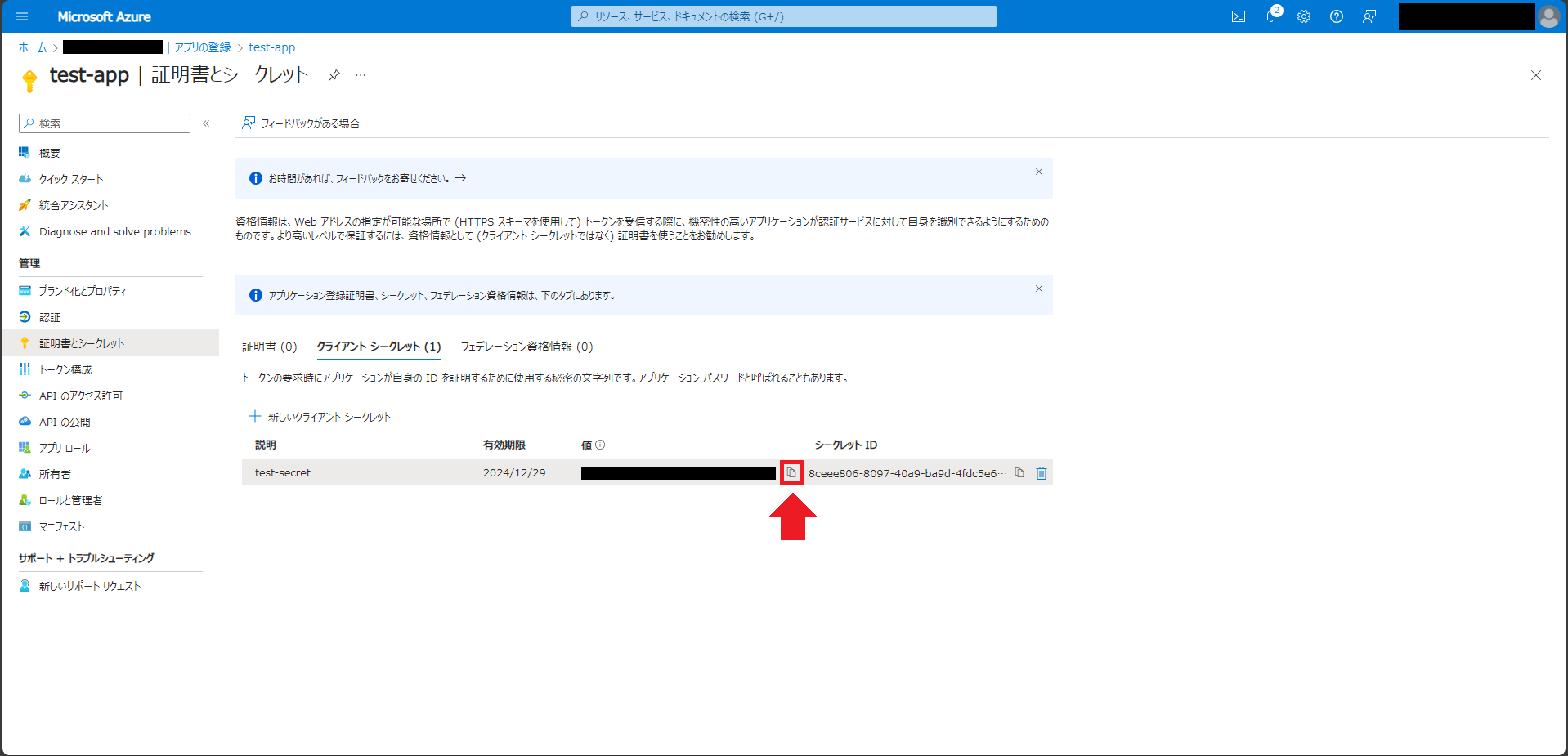Switch to the 証明書 tab
This screenshot has height=756, width=1568.
[x=269, y=347]
